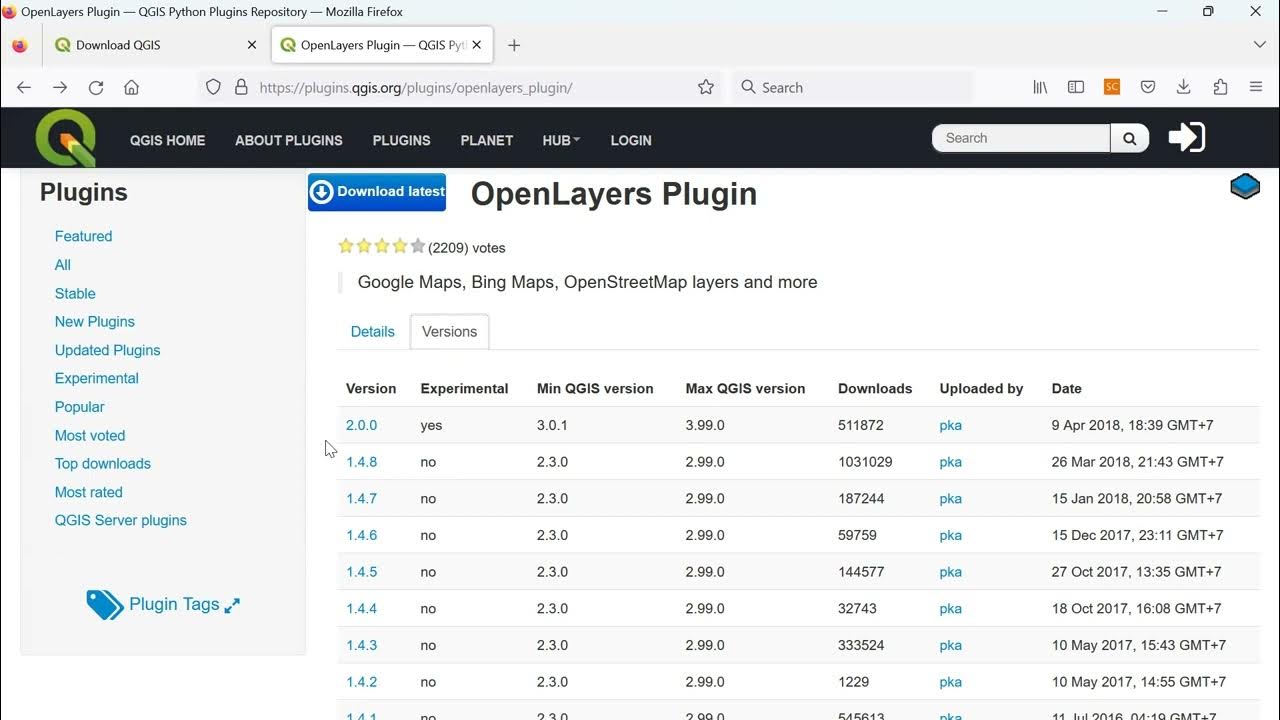This screenshot has height=720, width=1280.
Task: Open the Pocket save icon
Action: pos(1148,88)
